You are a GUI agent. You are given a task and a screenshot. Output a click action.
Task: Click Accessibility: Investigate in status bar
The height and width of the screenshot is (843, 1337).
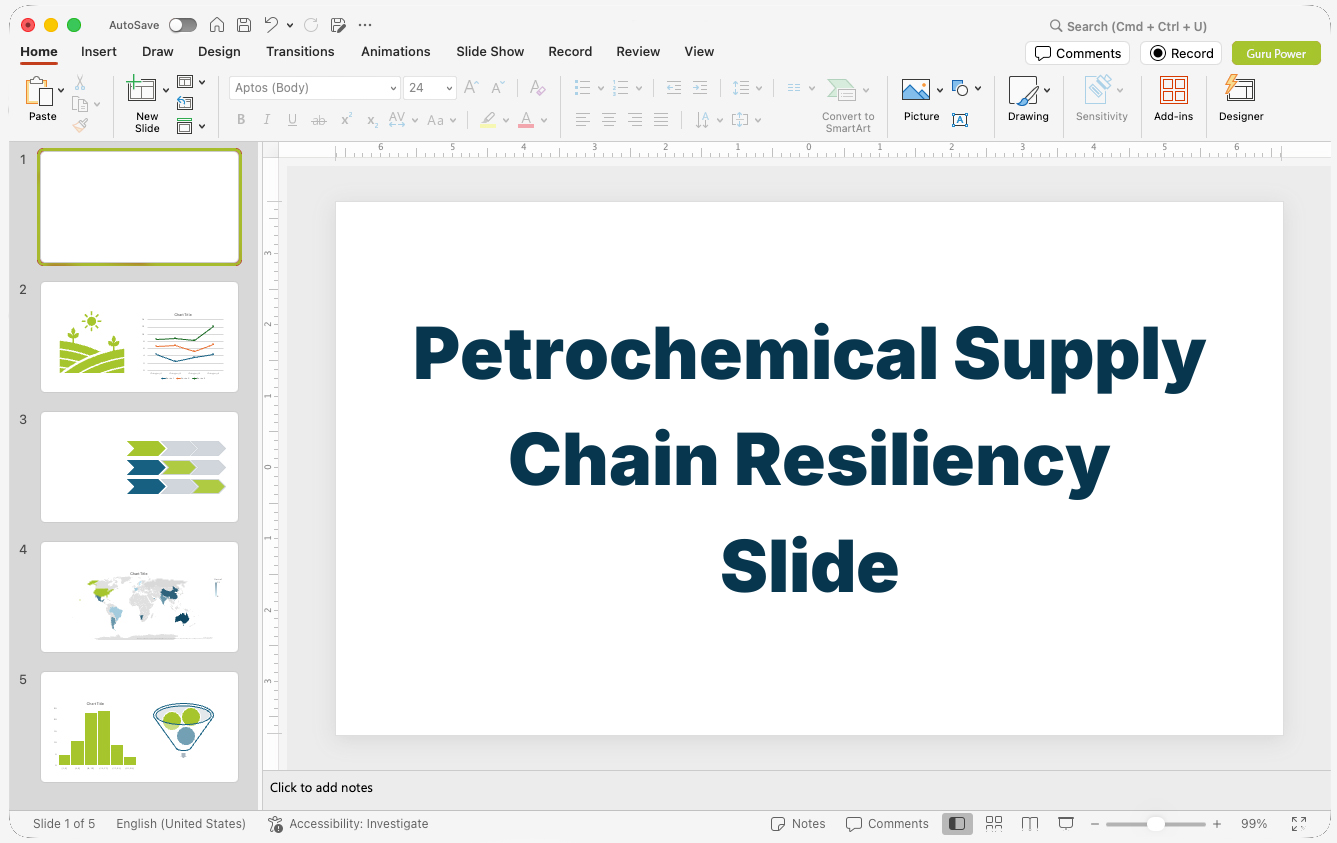click(348, 824)
